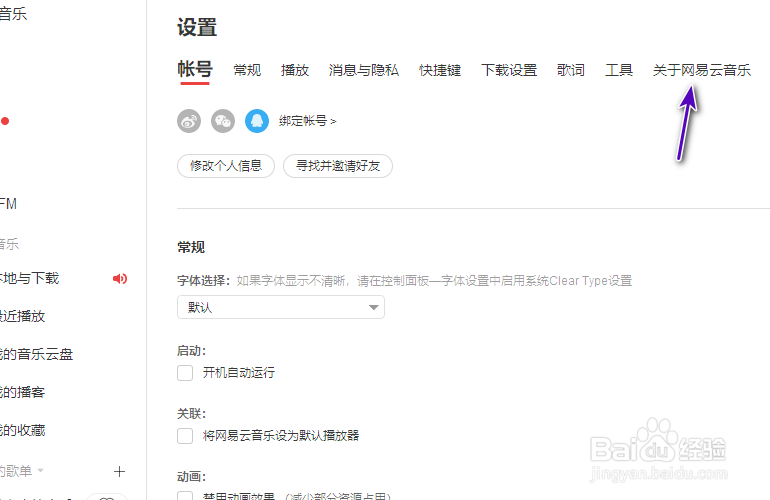Click the Weibo account binding icon
This screenshot has height=500, width=770.
coord(189,121)
